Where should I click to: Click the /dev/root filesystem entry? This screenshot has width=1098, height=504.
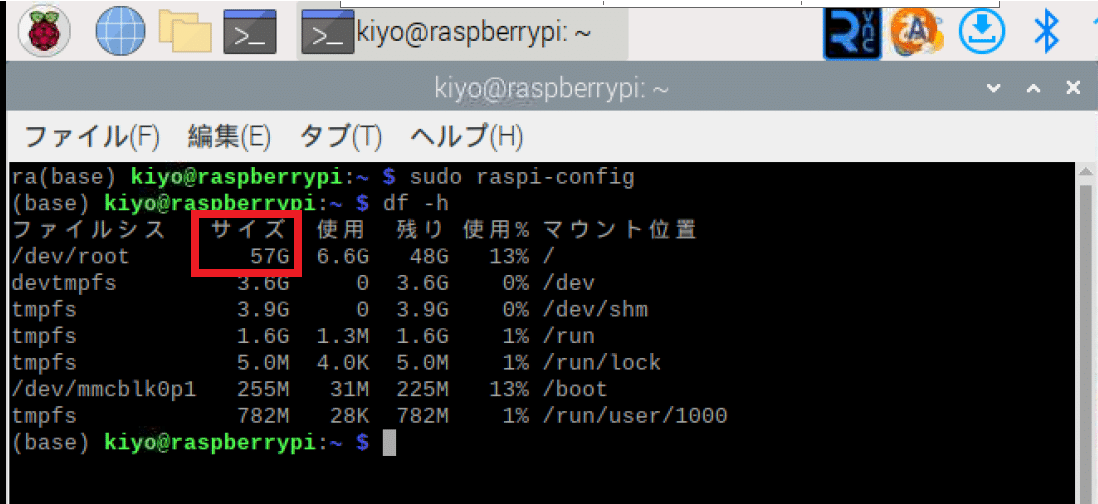tap(71, 257)
